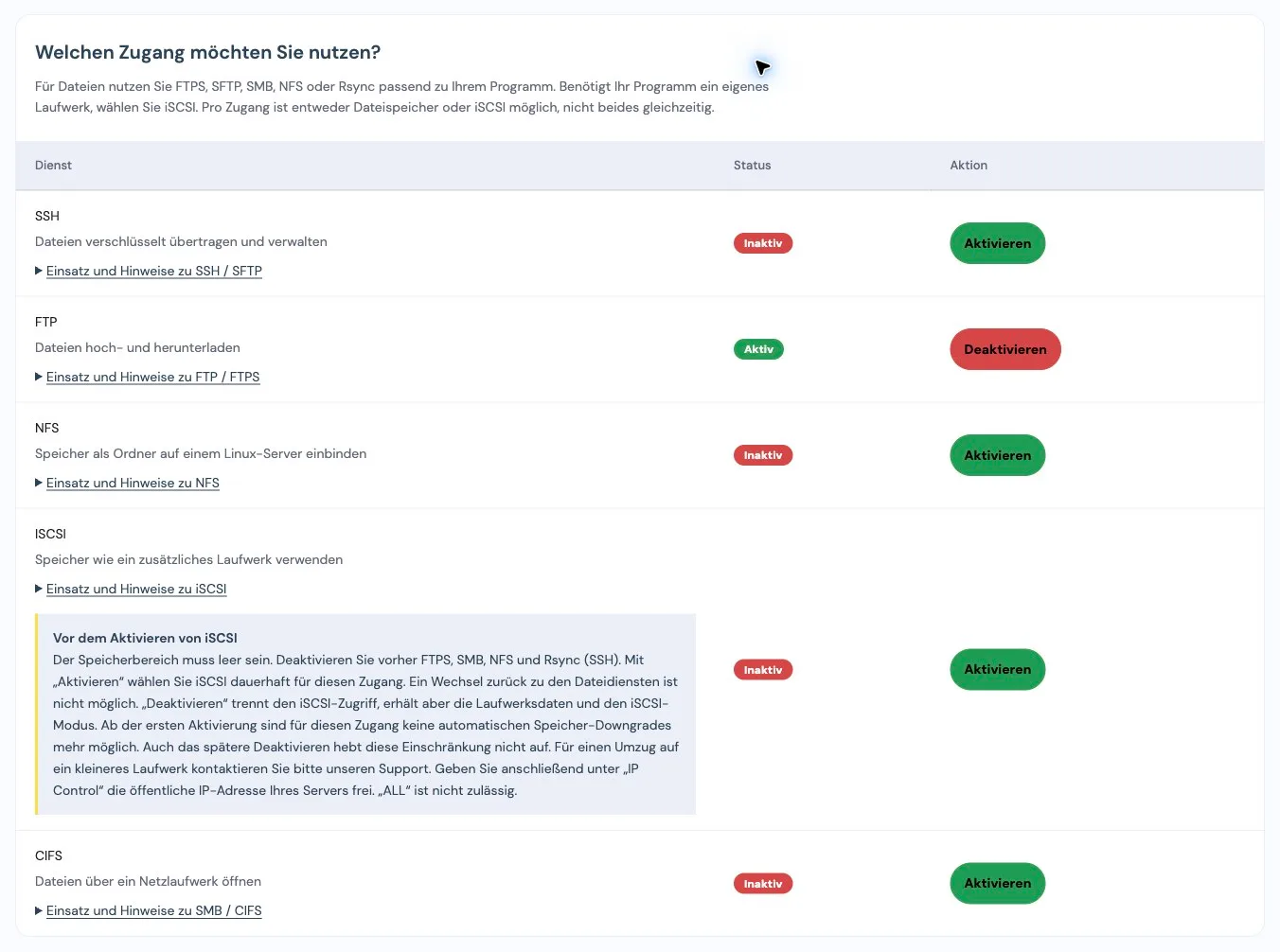Viewport: 1280px width, 952px height.
Task: Click the 'FTP' service name
Action: pyautogui.click(x=46, y=322)
